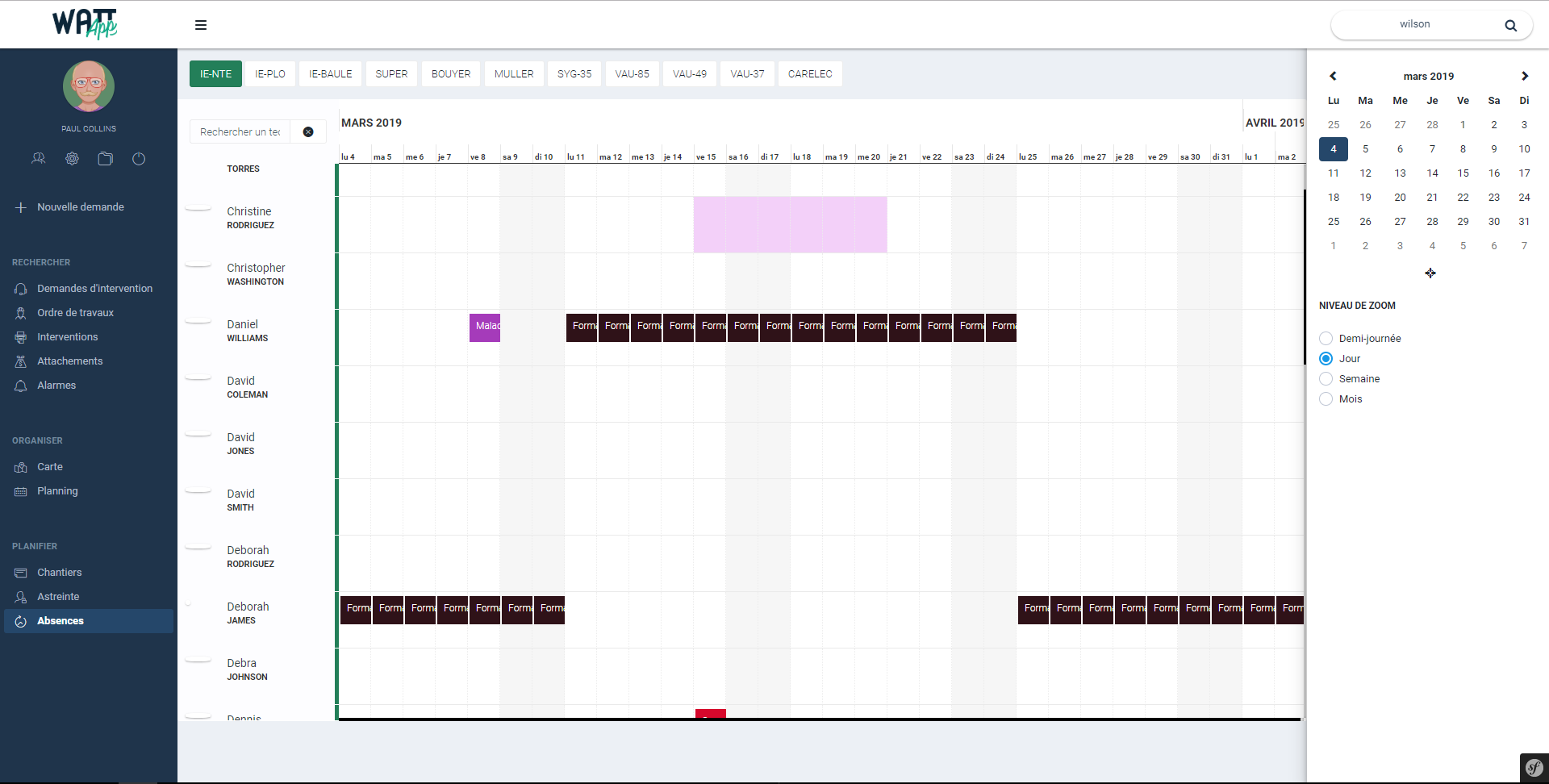Image resolution: width=1549 pixels, height=784 pixels.
Task: Open Planning in the sidebar
Action: pyautogui.click(x=57, y=491)
